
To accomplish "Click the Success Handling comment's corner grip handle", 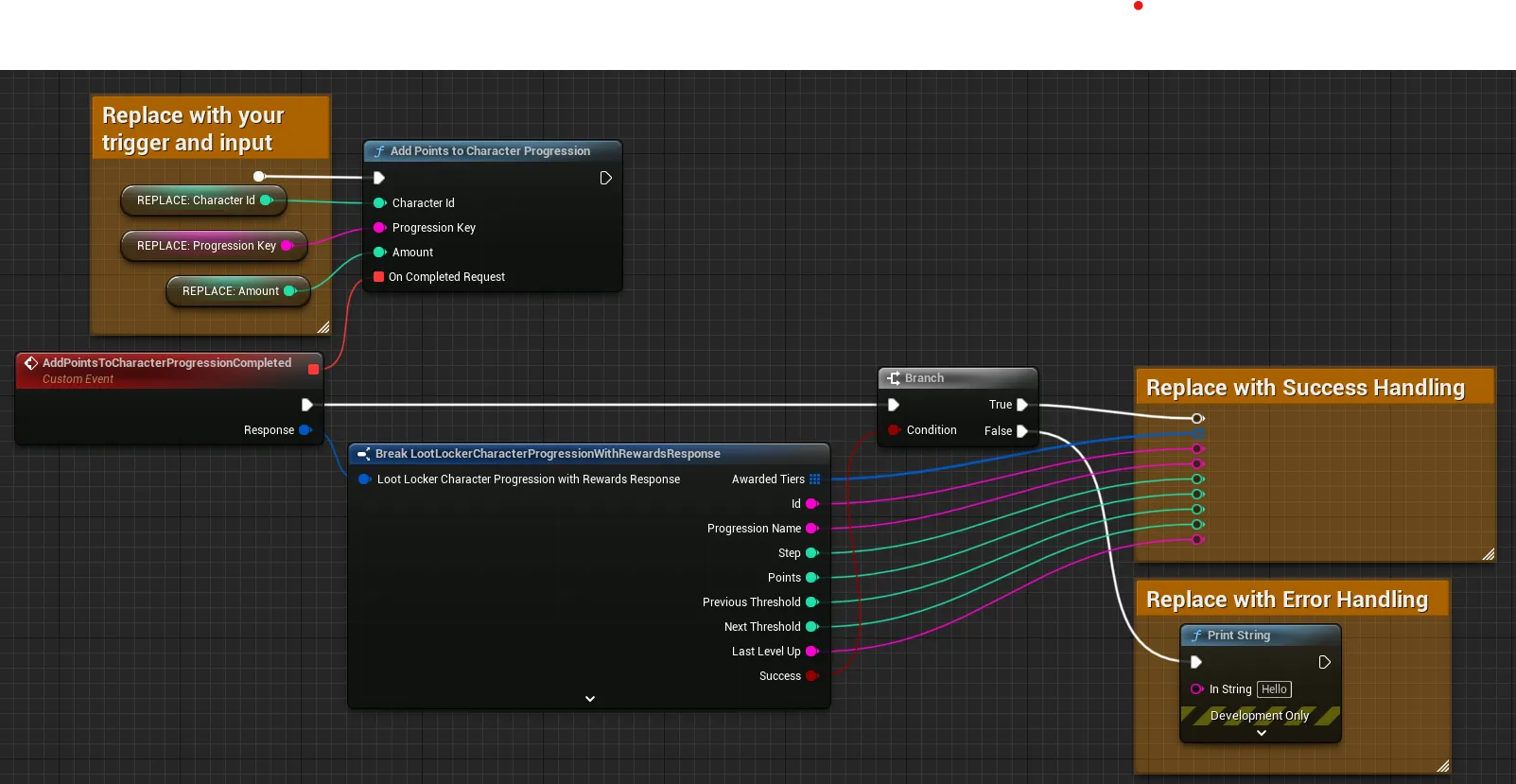I will pos(1489,554).
